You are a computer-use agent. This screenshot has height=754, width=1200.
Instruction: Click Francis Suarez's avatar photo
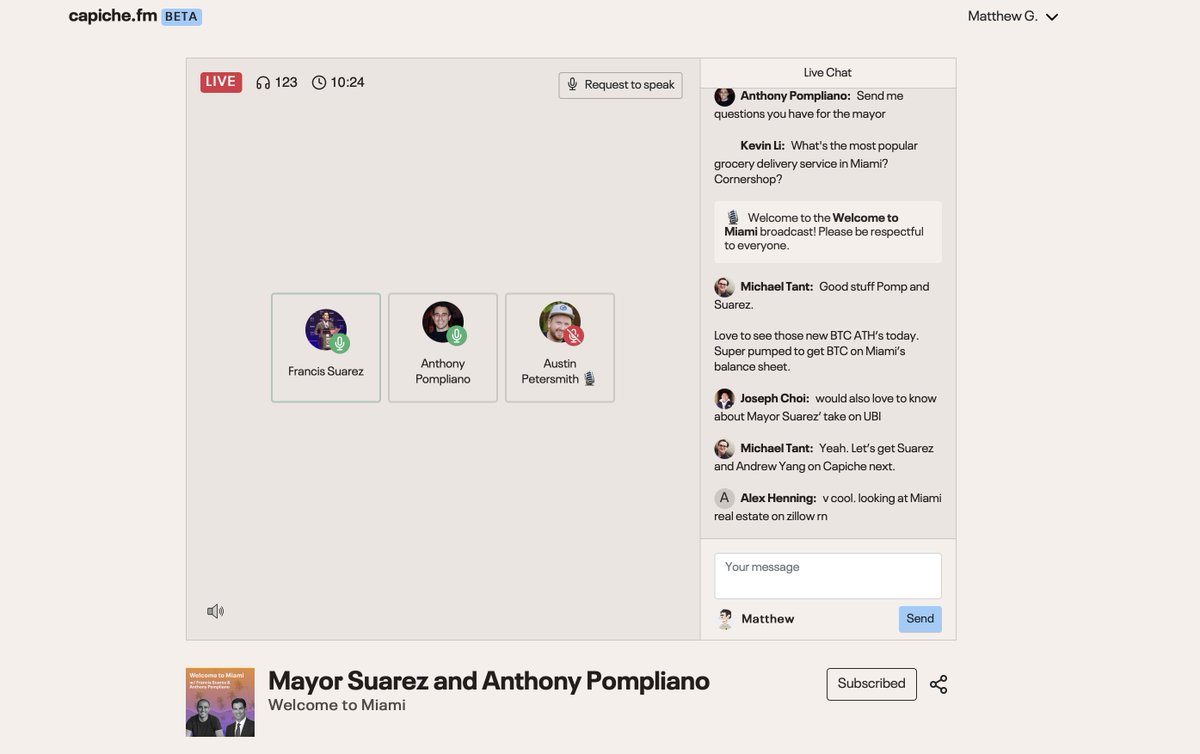click(325, 329)
